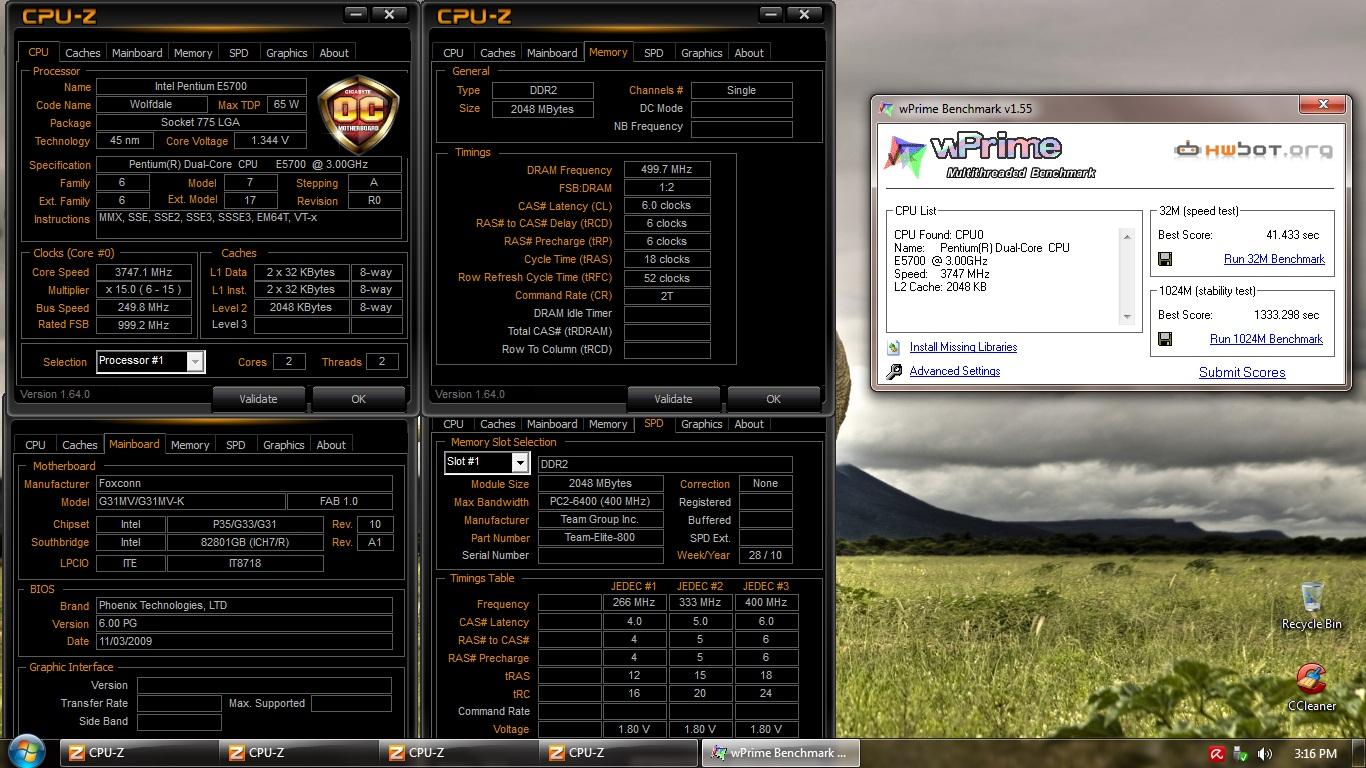Click the red Avira tray icon
The width and height of the screenshot is (1366, 768).
tap(1217, 754)
